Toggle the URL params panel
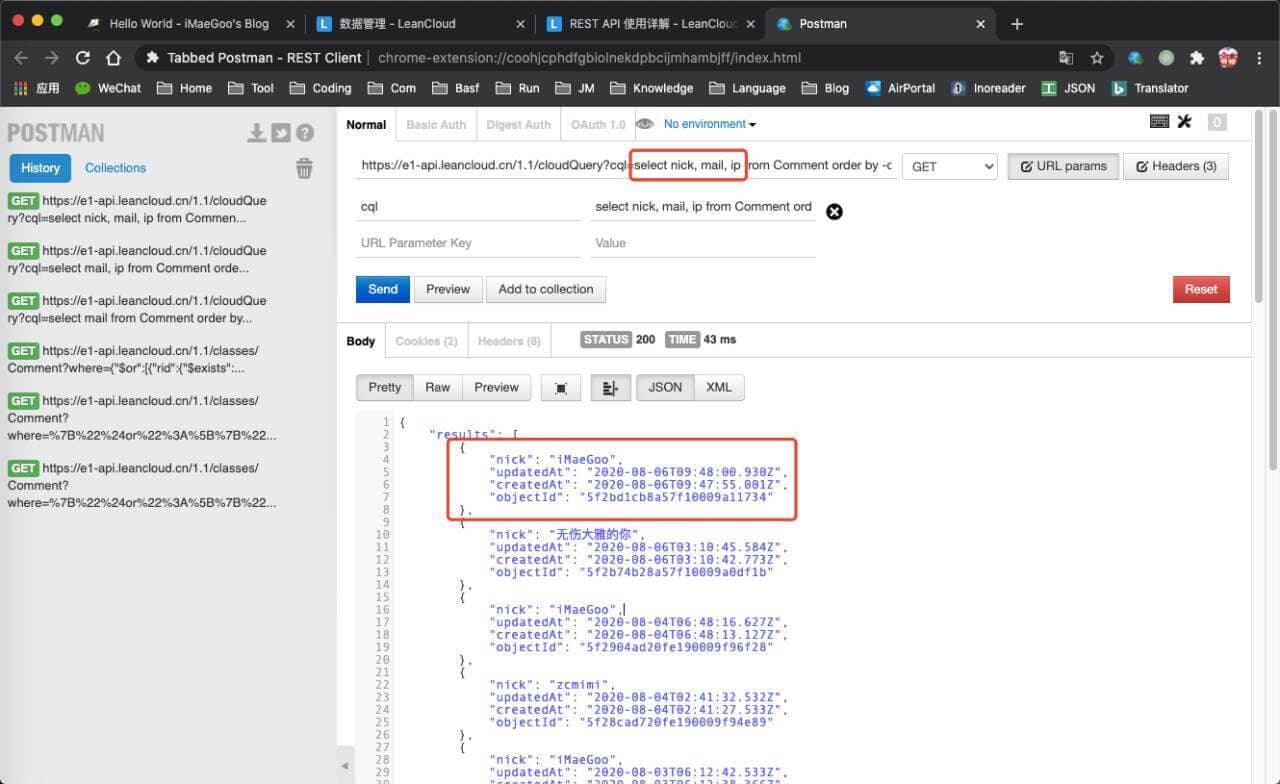The height and width of the screenshot is (784, 1280). 1063,166
